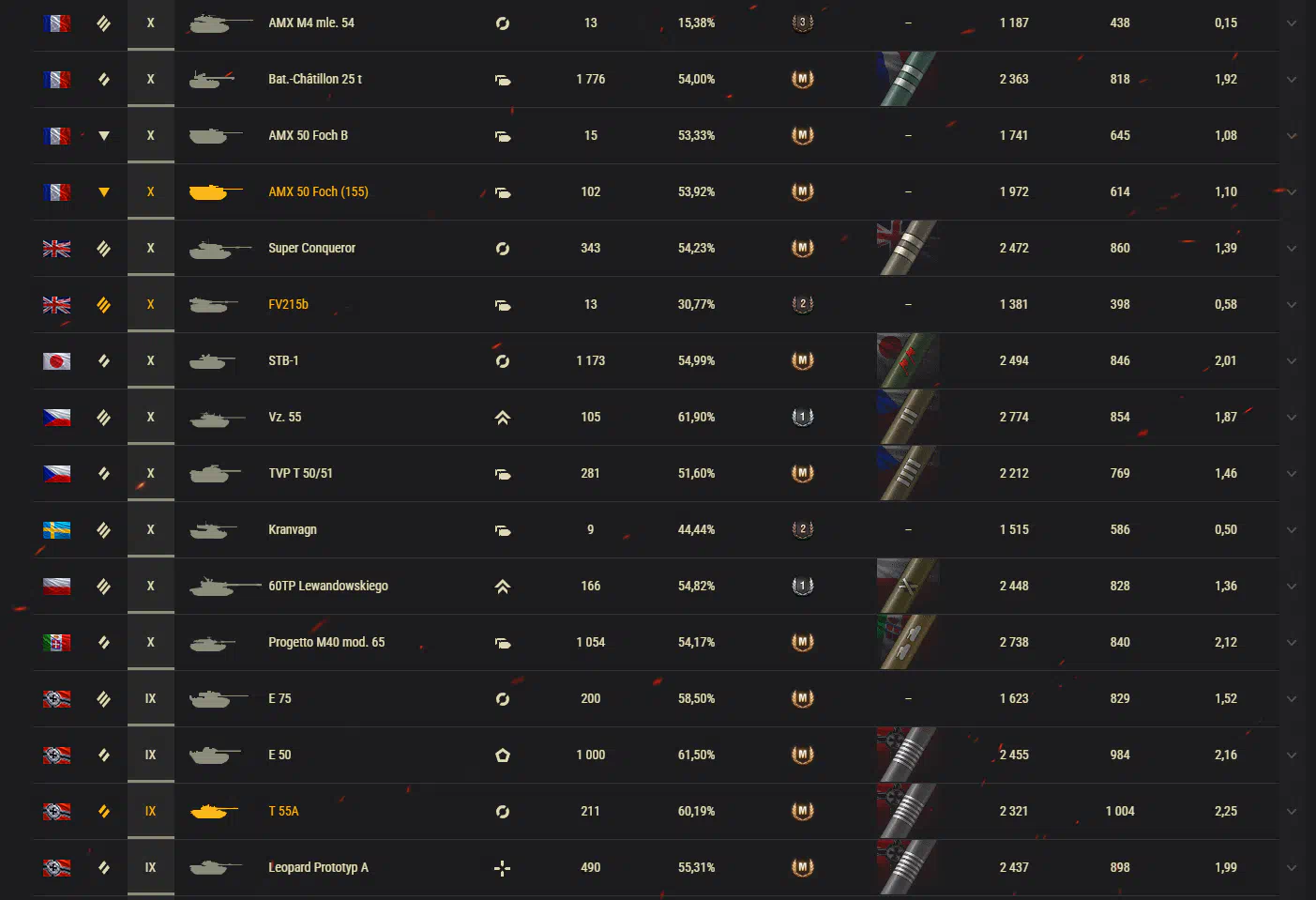Click the role icon in the Leopard Prototyp A row
Viewport: 1316px width, 900px height.
click(503, 868)
